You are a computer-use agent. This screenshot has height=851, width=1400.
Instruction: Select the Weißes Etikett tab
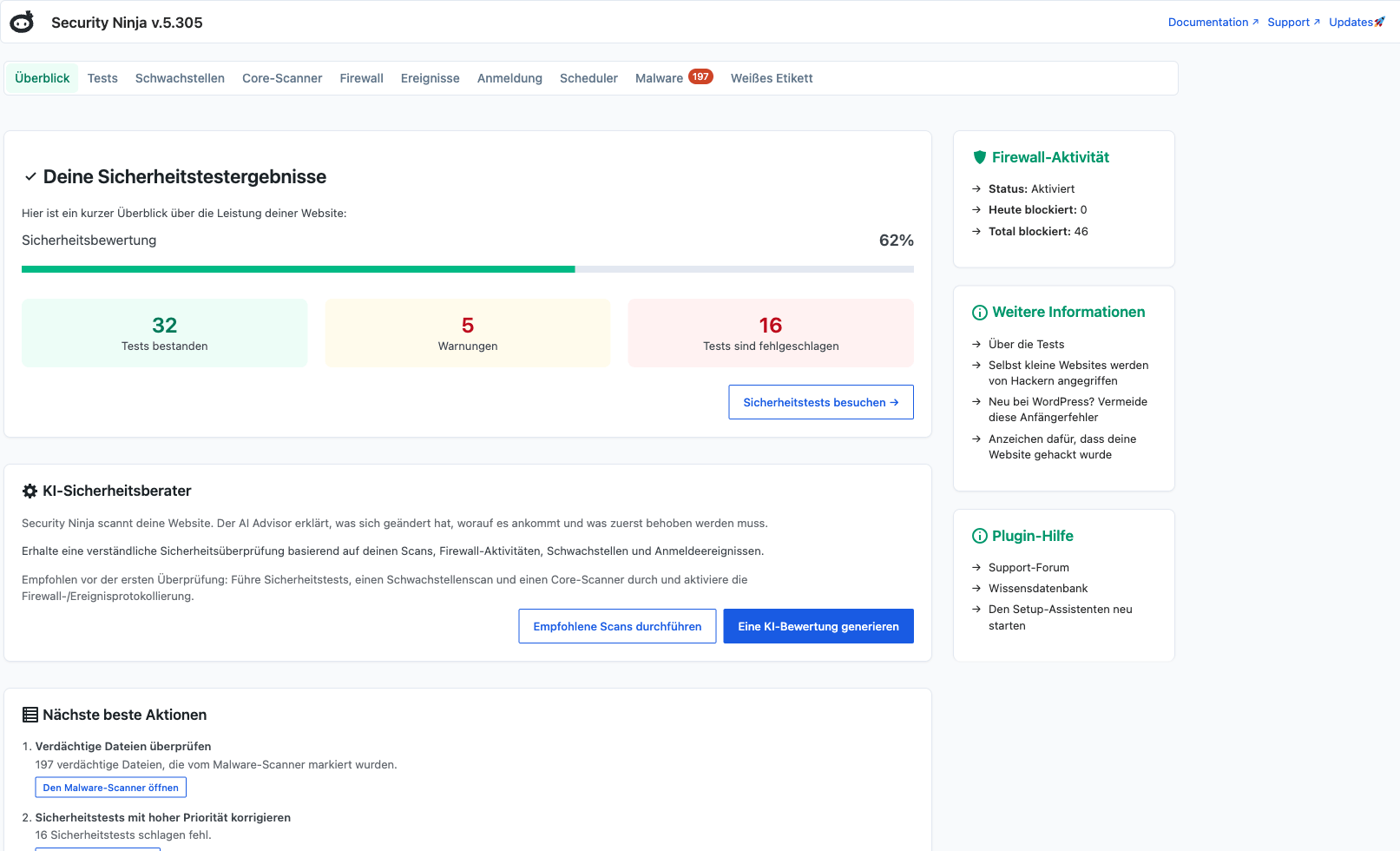772,78
